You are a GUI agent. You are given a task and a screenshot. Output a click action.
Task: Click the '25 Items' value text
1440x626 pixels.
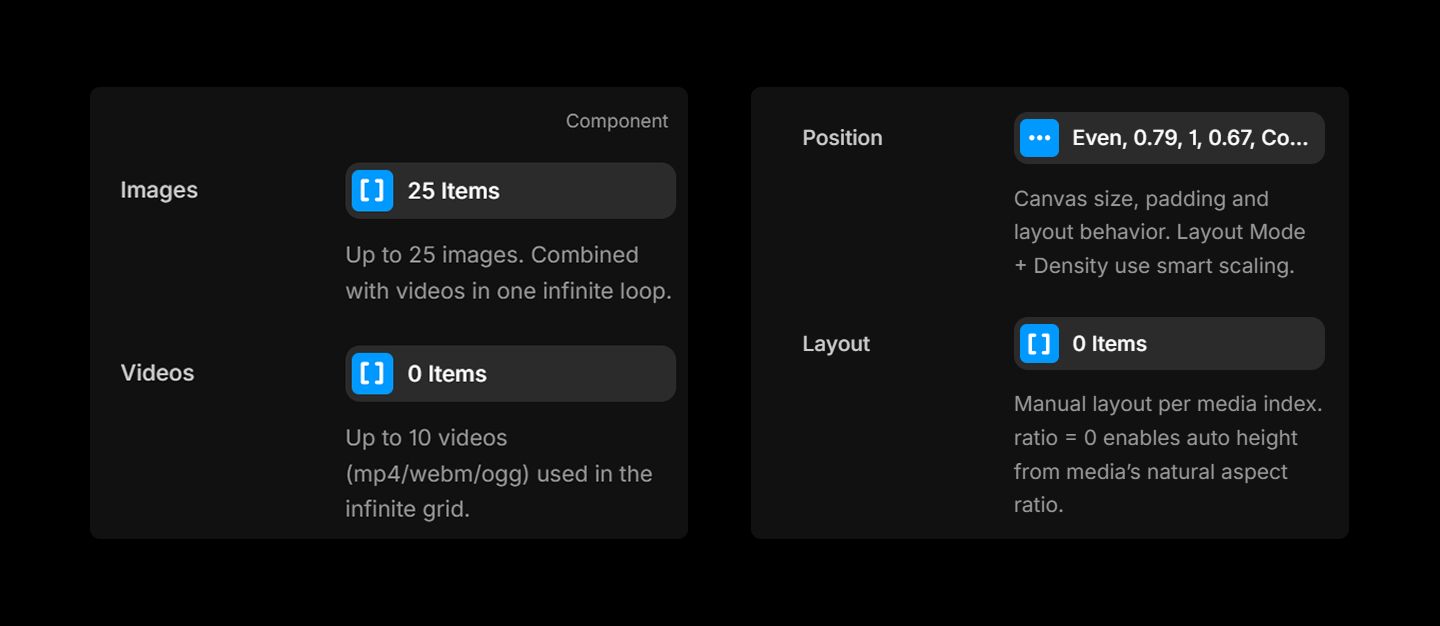[x=453, y=191]
